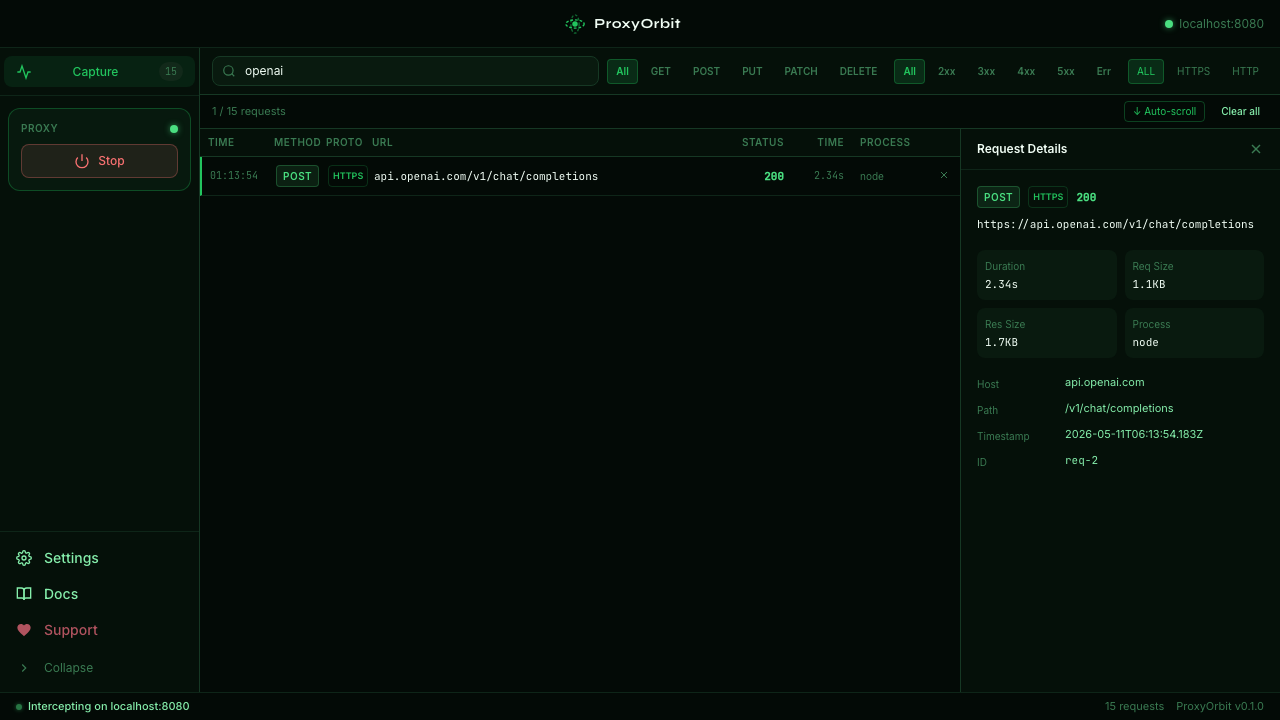Image resolution: width=1280 pixels, height=720 pixels.
Task: Click the HTTPS badge in the request row
Action: [348, 176]
